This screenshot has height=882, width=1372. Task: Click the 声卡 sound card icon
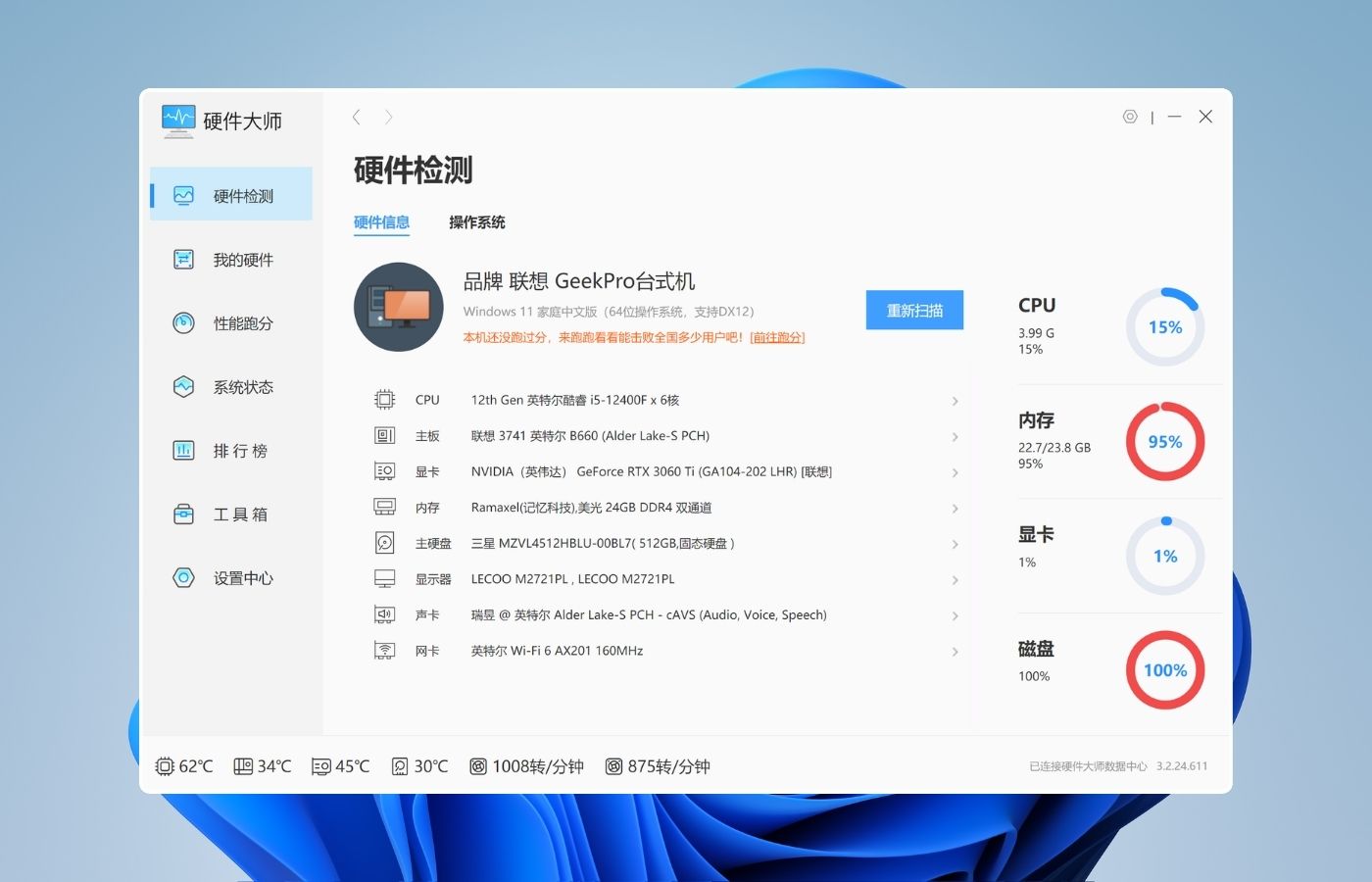pyautogui.click(x=384, y=614)
